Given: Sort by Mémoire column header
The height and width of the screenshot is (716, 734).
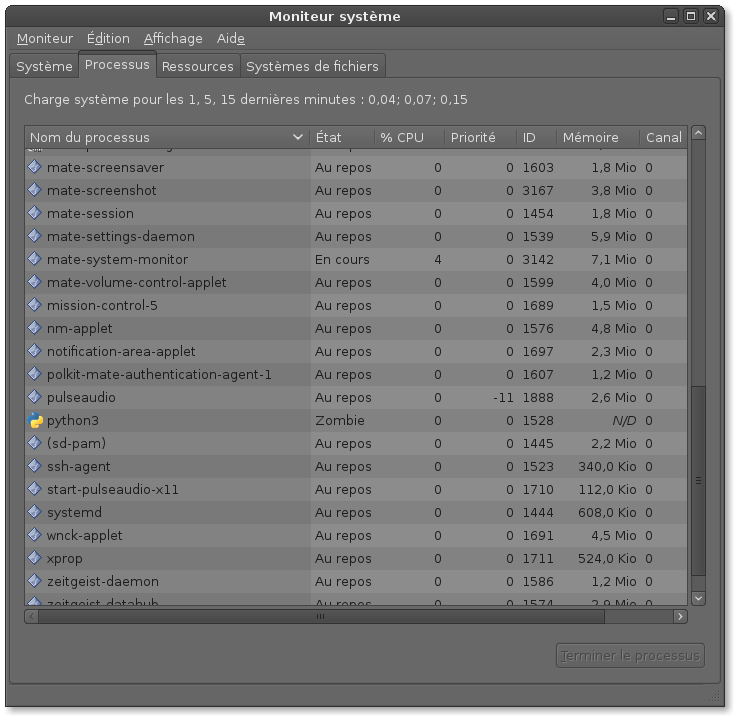Looking at the screenshot, I should tap(598, 137).
